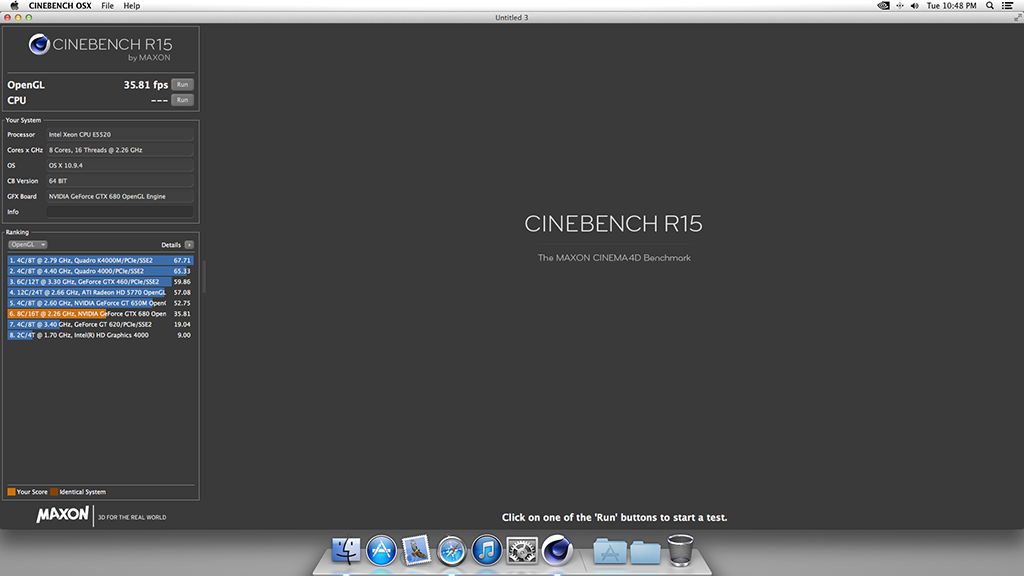Open Mail from the Dock
Image resolution: width=1024 pixels, height=576 pixels.
(x=416, y=550)
